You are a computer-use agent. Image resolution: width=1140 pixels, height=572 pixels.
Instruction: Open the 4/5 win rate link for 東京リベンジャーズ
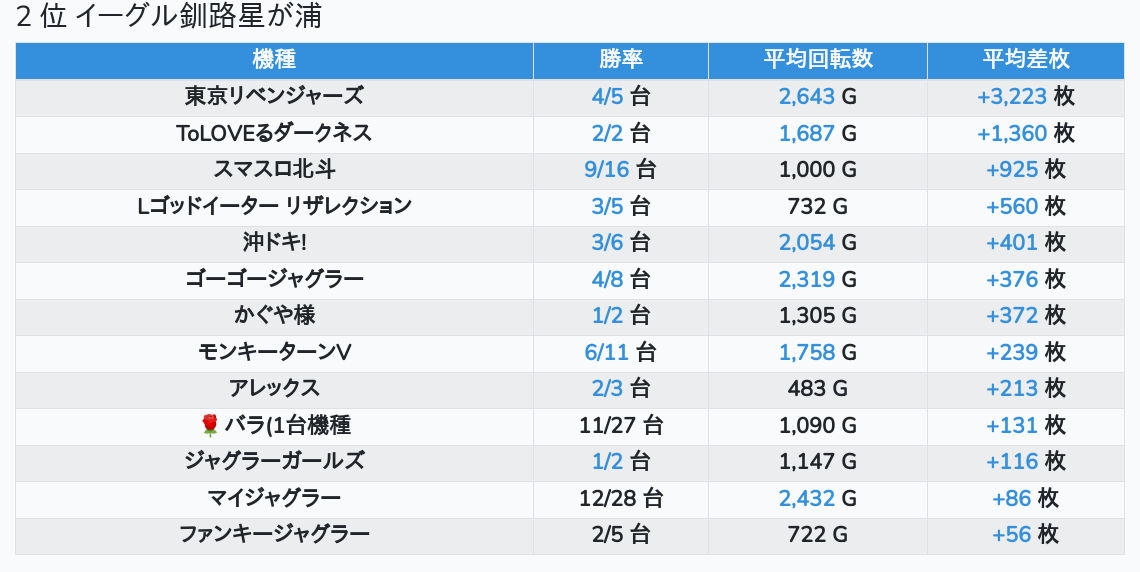(x=607, y=97)
